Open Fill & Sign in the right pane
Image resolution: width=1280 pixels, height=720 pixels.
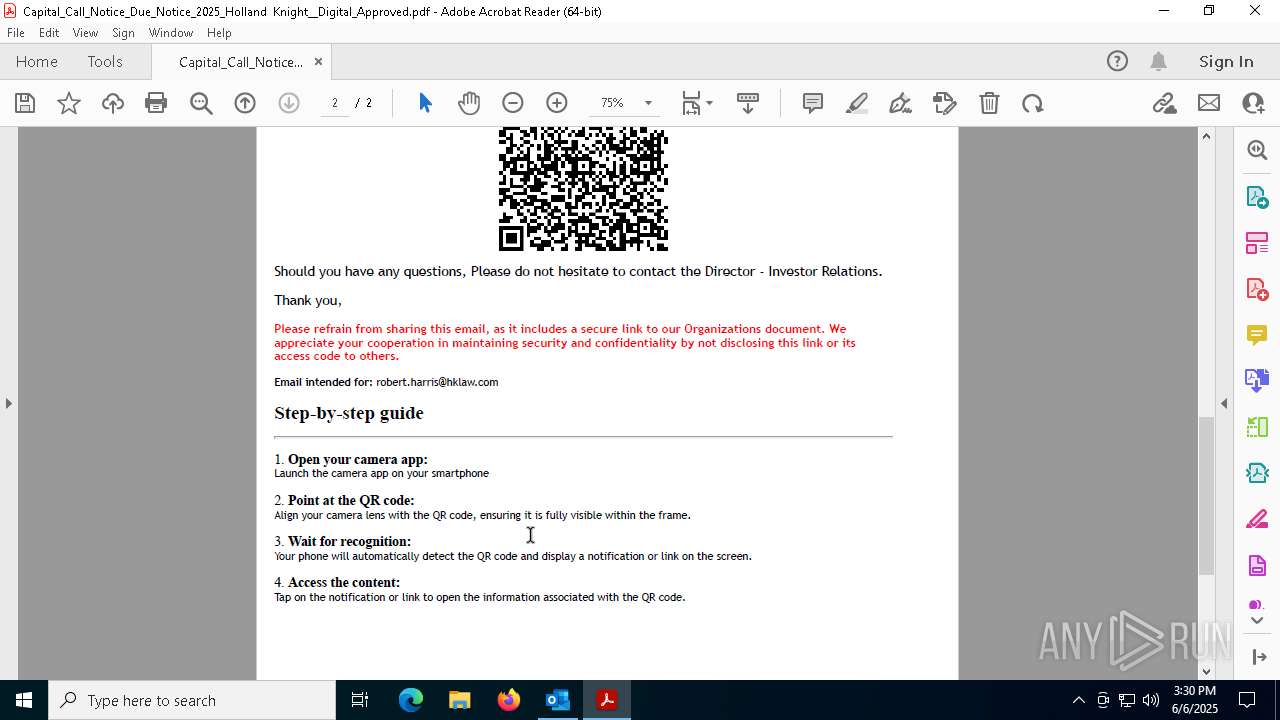click(x=1257, y=519)
